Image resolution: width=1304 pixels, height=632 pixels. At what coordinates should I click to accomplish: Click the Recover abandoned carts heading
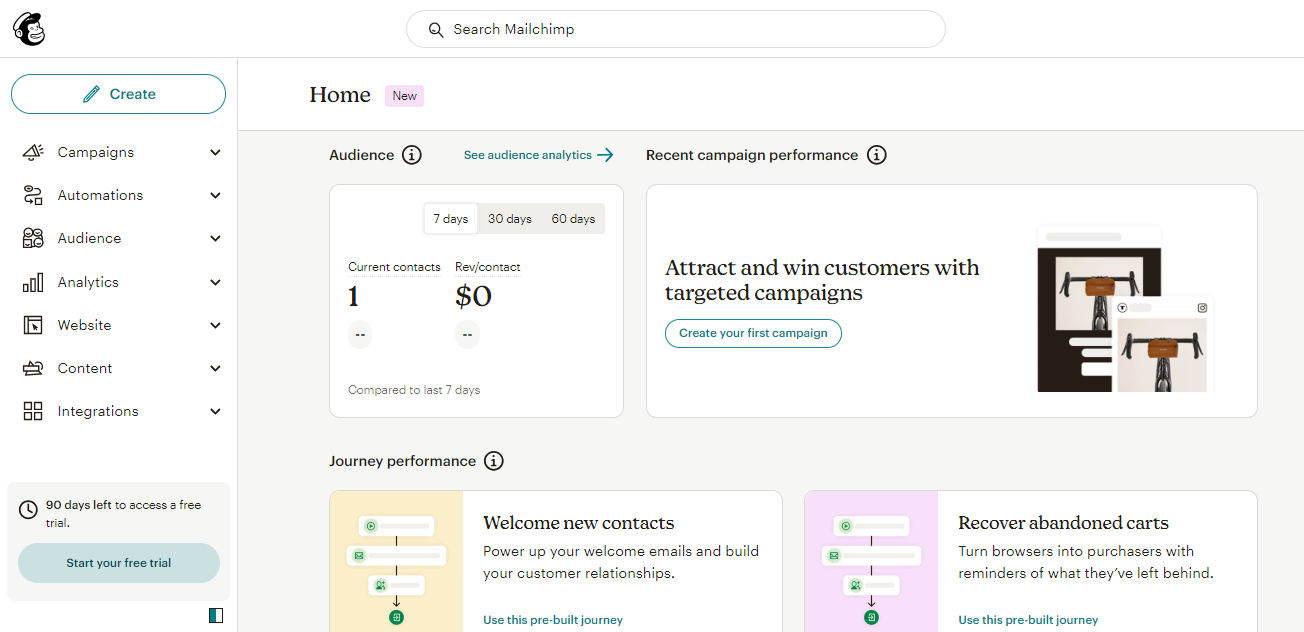(1063, 523)
